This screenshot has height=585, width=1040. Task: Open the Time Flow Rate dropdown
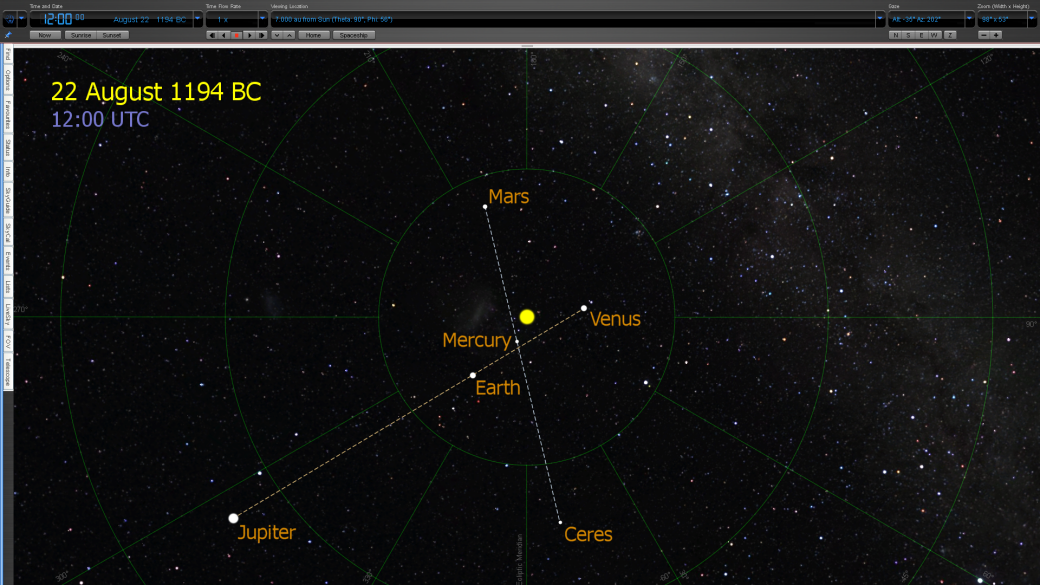(263, 19)
